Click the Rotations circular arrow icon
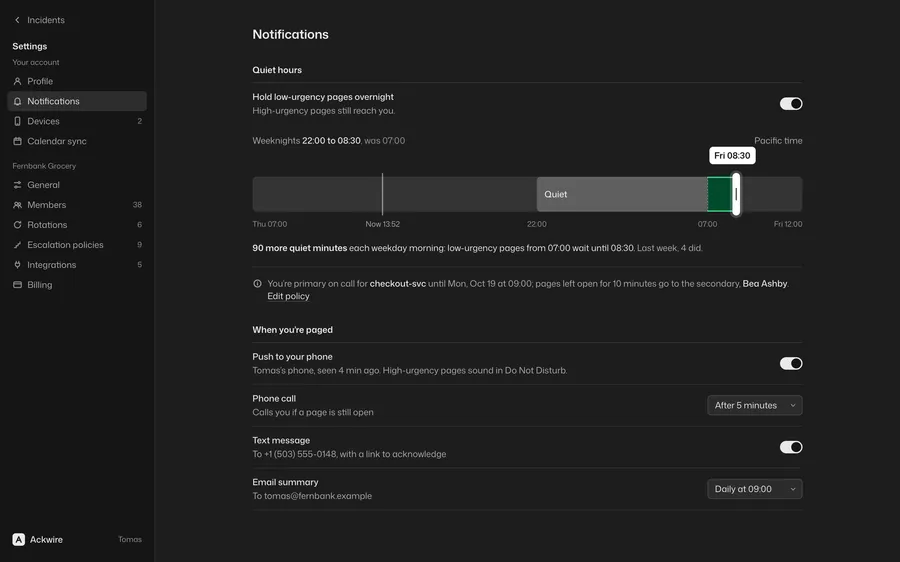The height and width of the screenshot is (562, 900). [17, 225]
